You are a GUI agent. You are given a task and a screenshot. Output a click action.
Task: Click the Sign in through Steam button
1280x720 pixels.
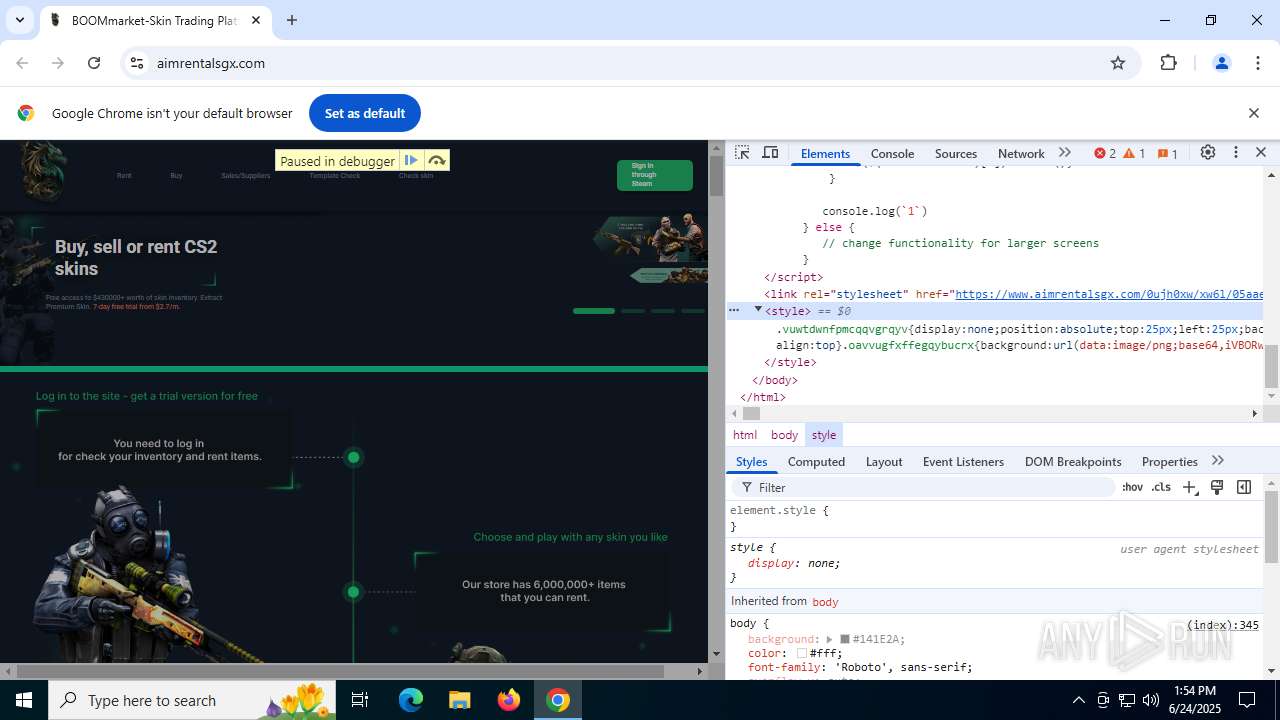tap(654, 175)
